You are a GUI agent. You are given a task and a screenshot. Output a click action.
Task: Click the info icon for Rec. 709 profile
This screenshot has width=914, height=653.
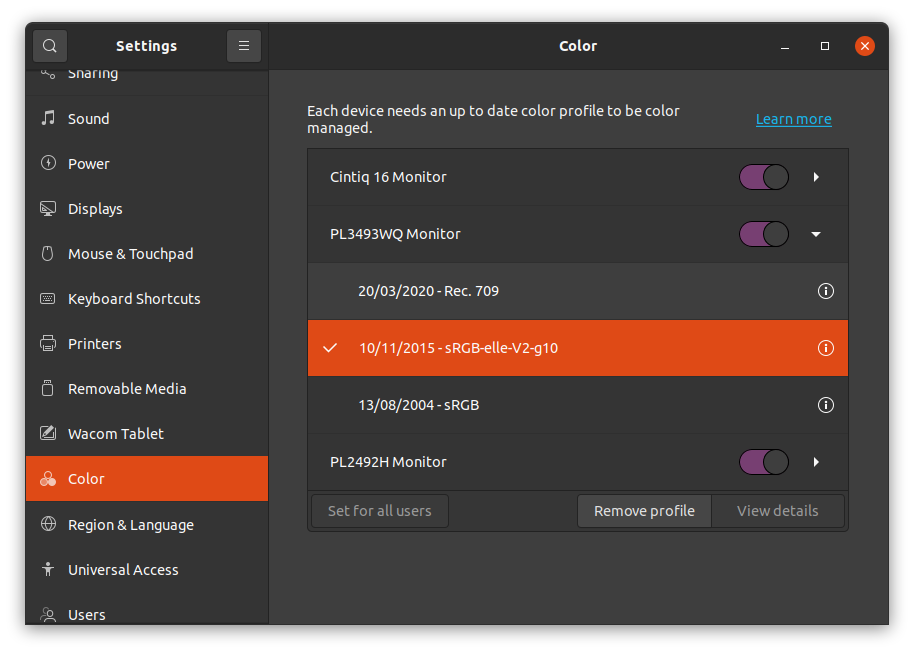[x=826, y=291]
